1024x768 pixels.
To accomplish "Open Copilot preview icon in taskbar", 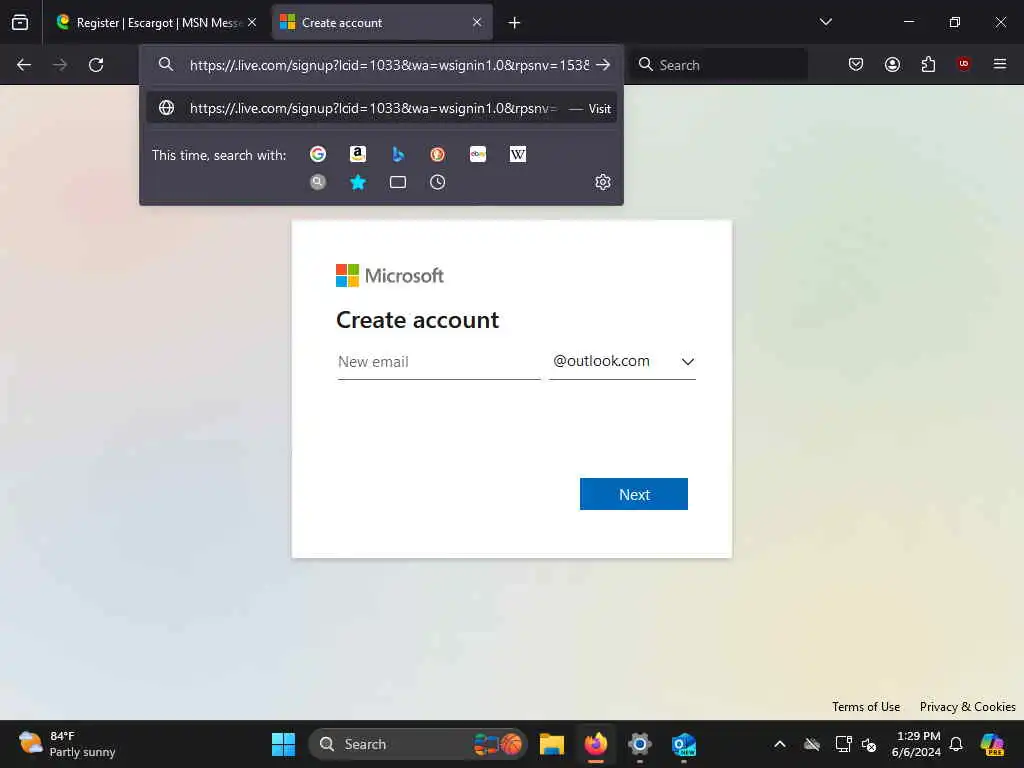I will pyautogui.click(x=993, y=744).
